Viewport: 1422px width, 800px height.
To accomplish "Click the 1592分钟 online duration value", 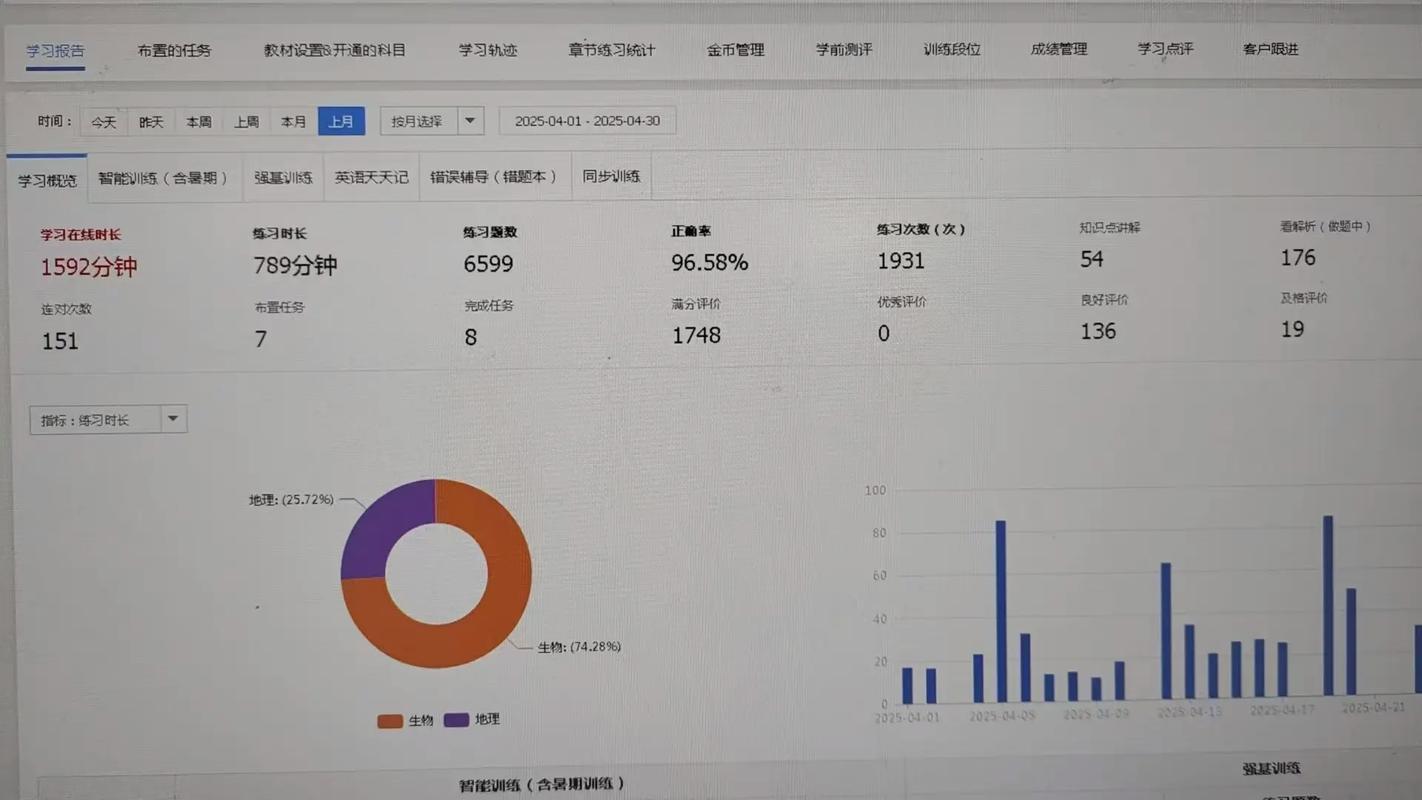I will pyautogui.click(x=89, y=267).
